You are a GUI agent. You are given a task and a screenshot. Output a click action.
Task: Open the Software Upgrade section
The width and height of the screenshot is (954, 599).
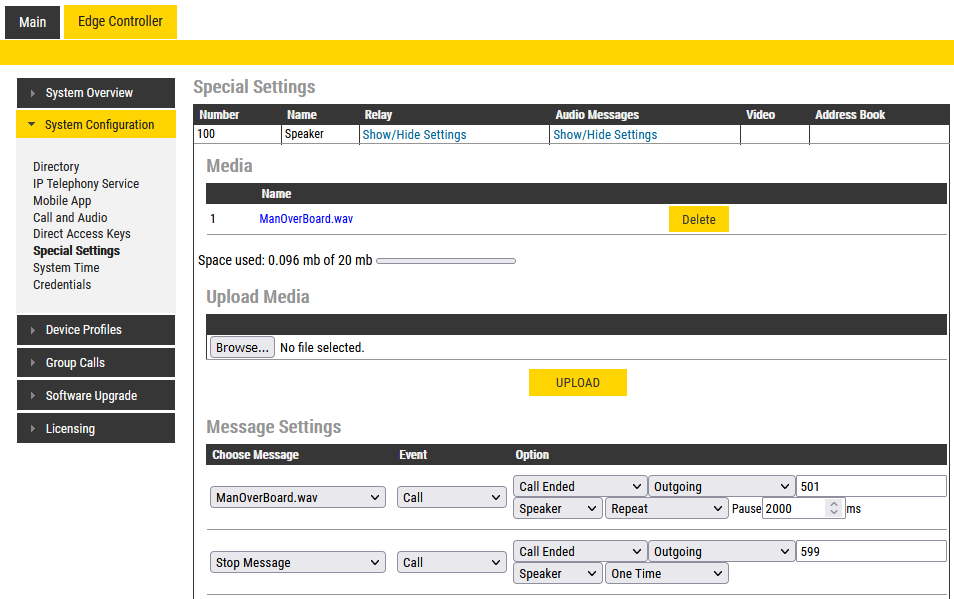(96, 396)
